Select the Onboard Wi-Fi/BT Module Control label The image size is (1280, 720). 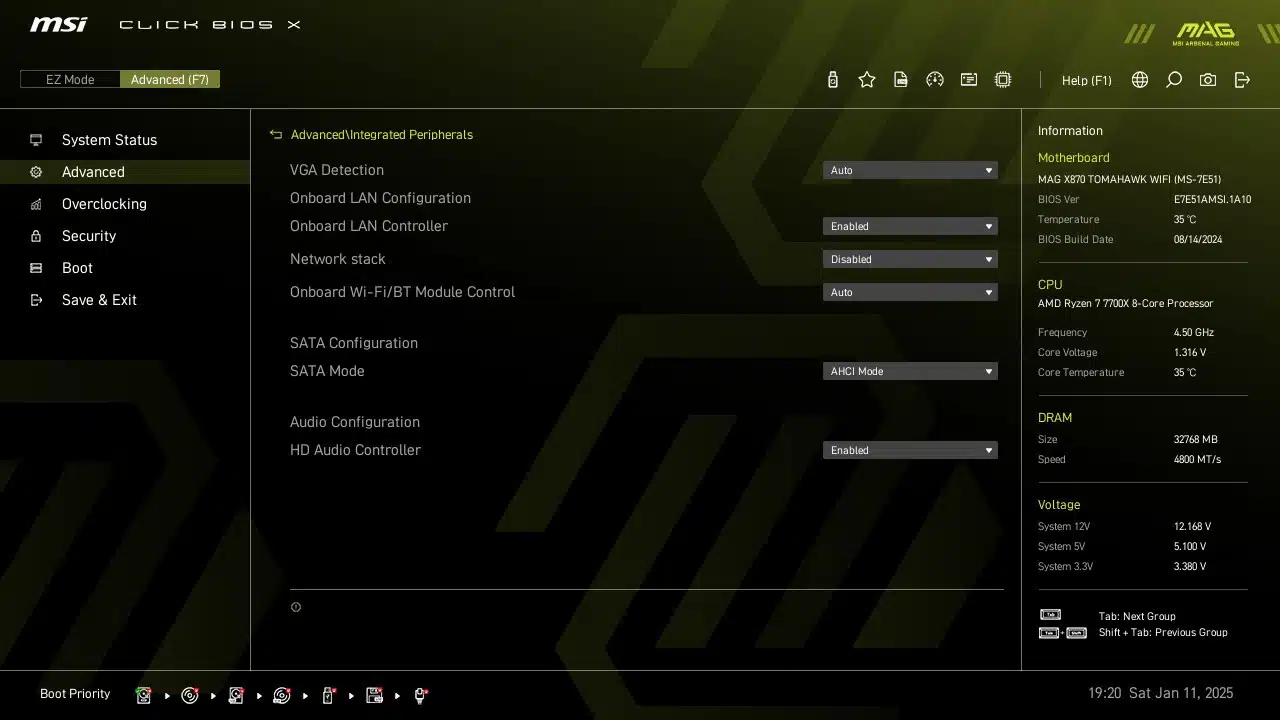402,292
